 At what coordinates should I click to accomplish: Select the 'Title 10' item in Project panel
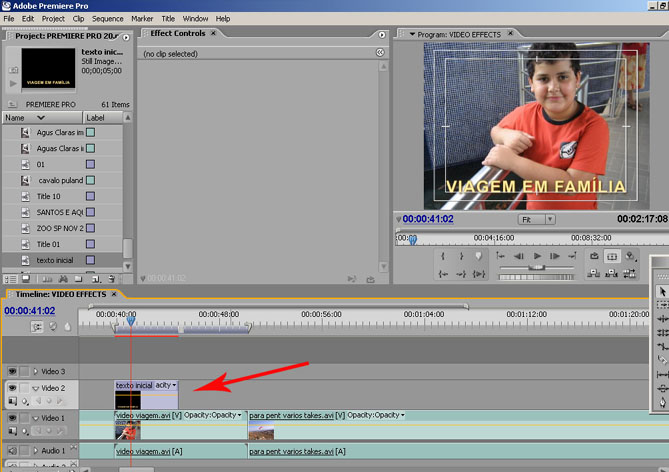[x=49, y=196]
